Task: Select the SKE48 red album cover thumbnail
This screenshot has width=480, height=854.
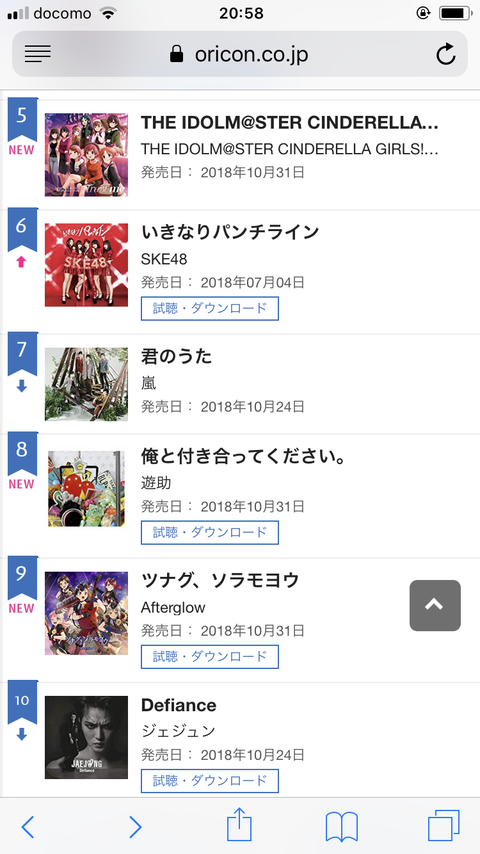Action: (x=86, y=264)
